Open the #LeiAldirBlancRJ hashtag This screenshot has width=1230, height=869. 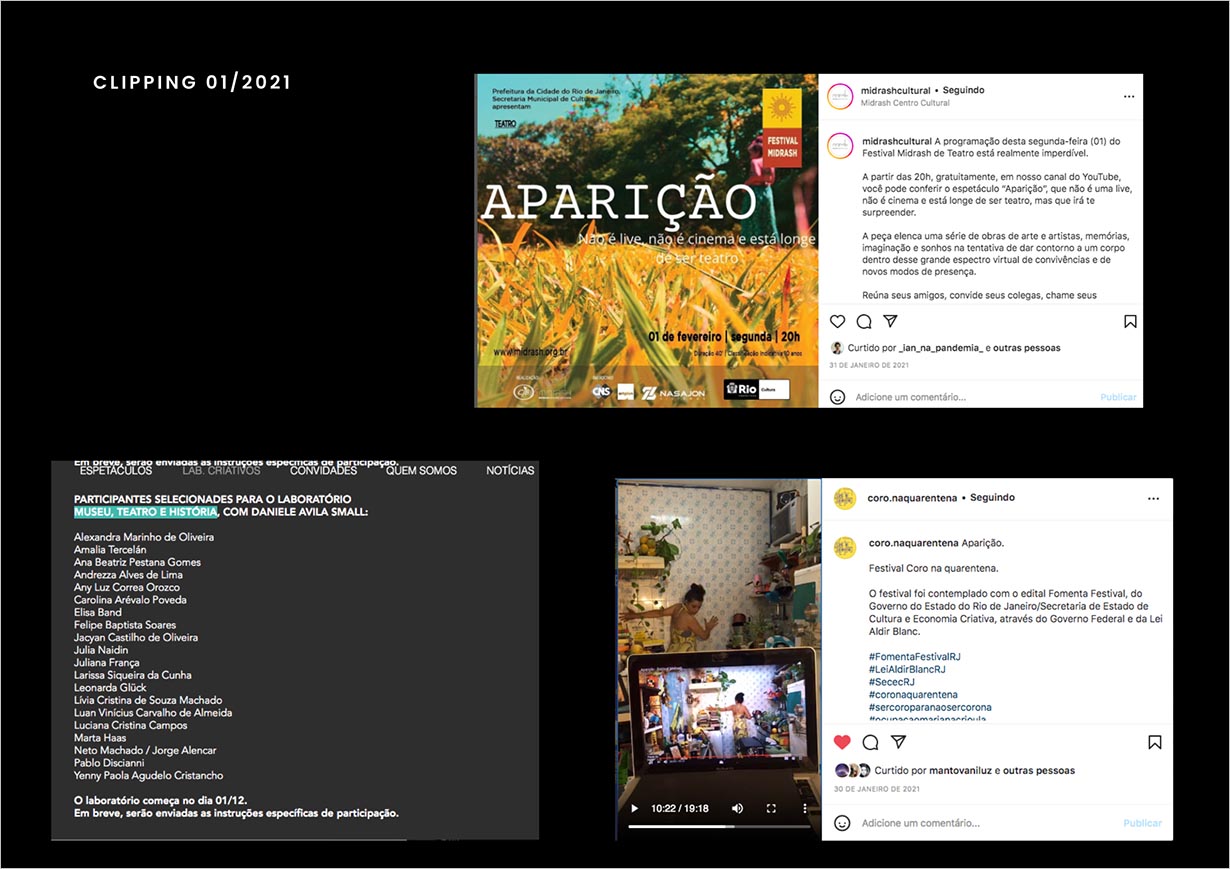click(x=907, y=669)
